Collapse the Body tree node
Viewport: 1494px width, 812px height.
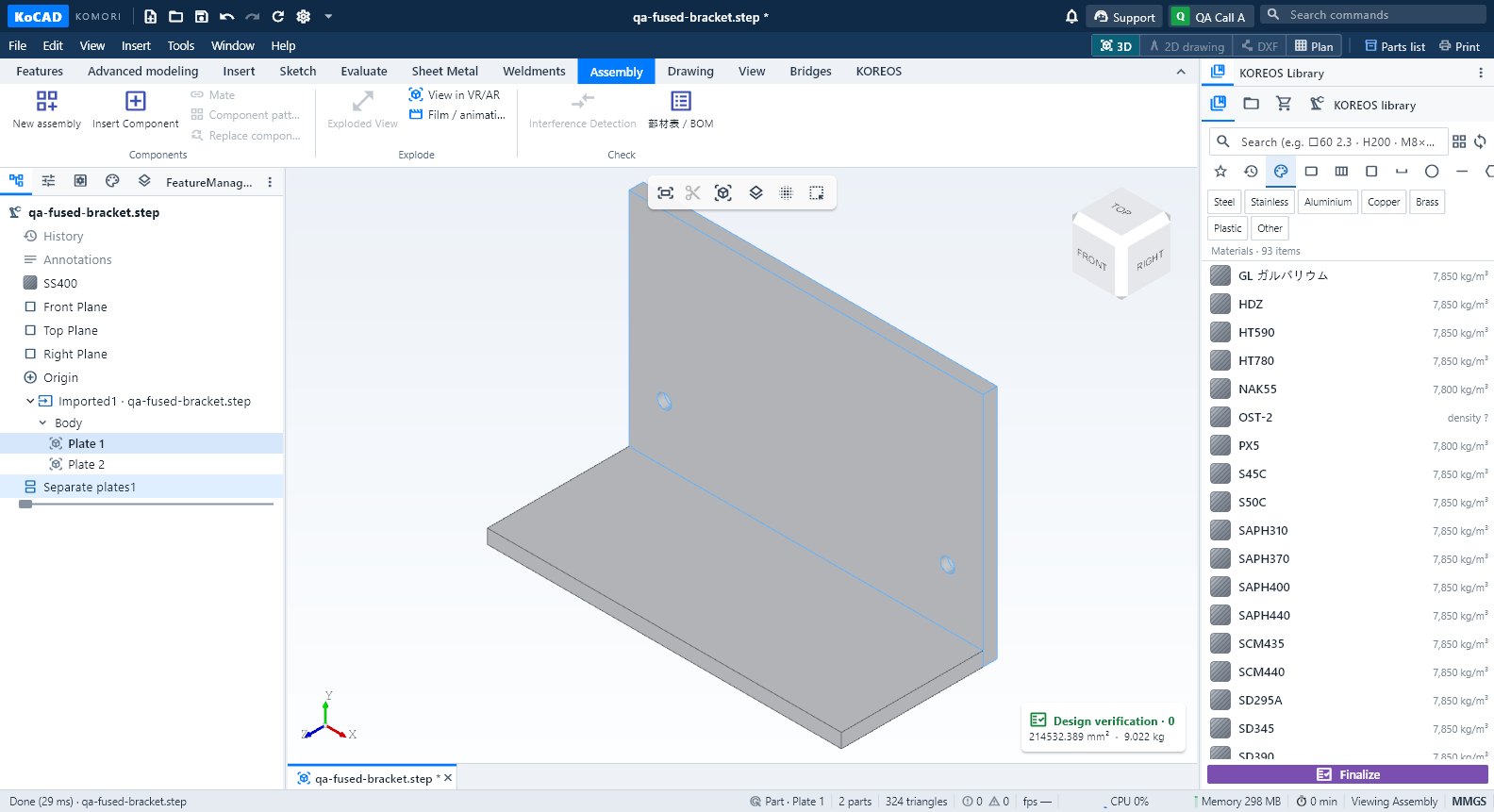point(42,423)
